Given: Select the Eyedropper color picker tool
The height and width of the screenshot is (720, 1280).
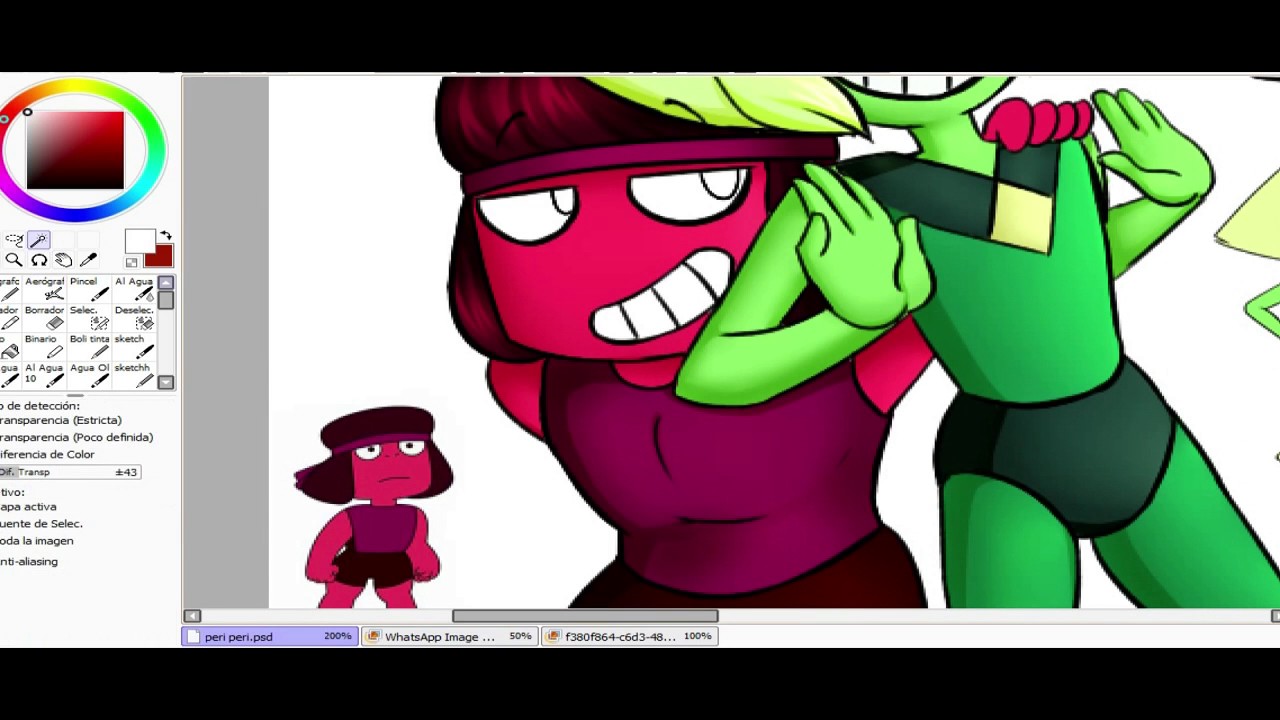Looking at the screenshot, I should pos(88,260).
